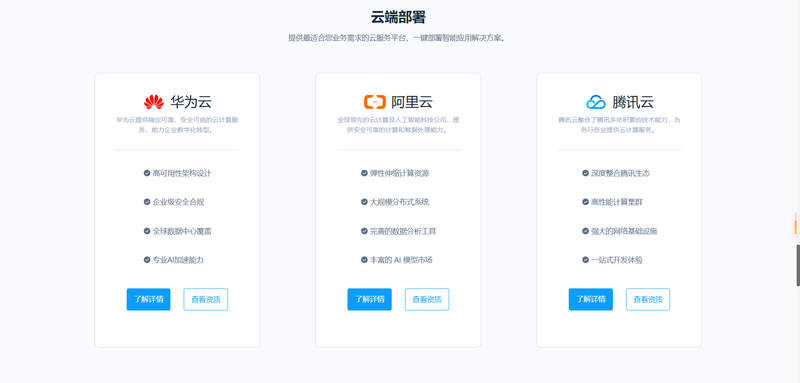Click the checkmark icon beside 深度整合腾讯生态
800x383 pixels.
585,173
